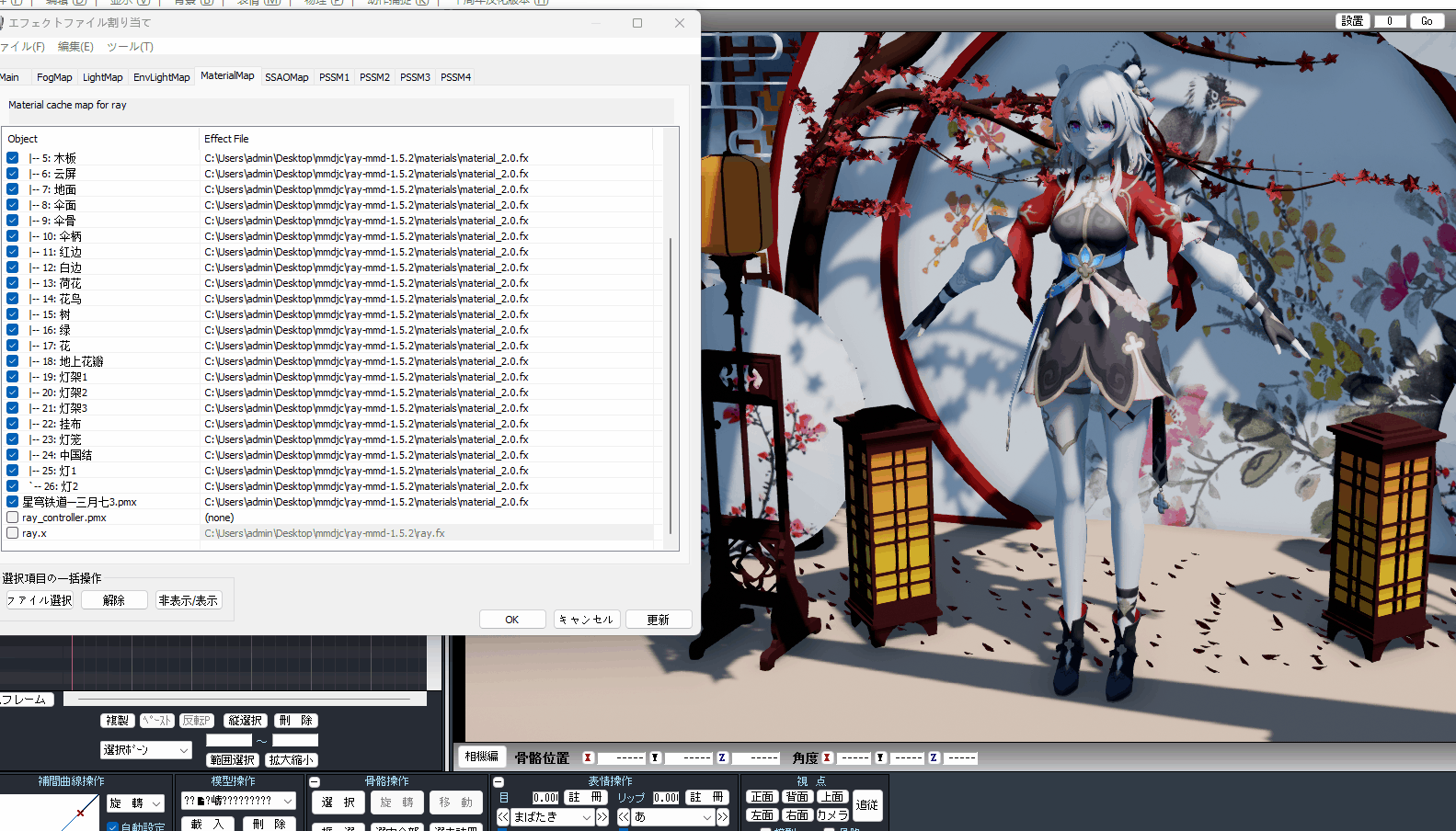Viewport: 1456px width, 831px height.
Task: Uncheck the 10: 伞柄 checkbox
Action: click(x=13, y=236)
